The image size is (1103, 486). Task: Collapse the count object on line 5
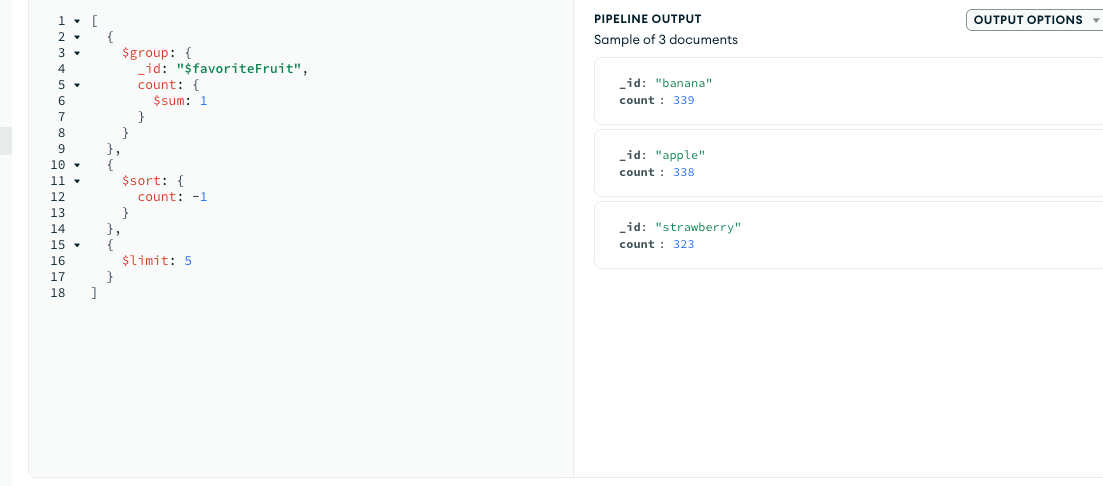click(x=77, y=85)
